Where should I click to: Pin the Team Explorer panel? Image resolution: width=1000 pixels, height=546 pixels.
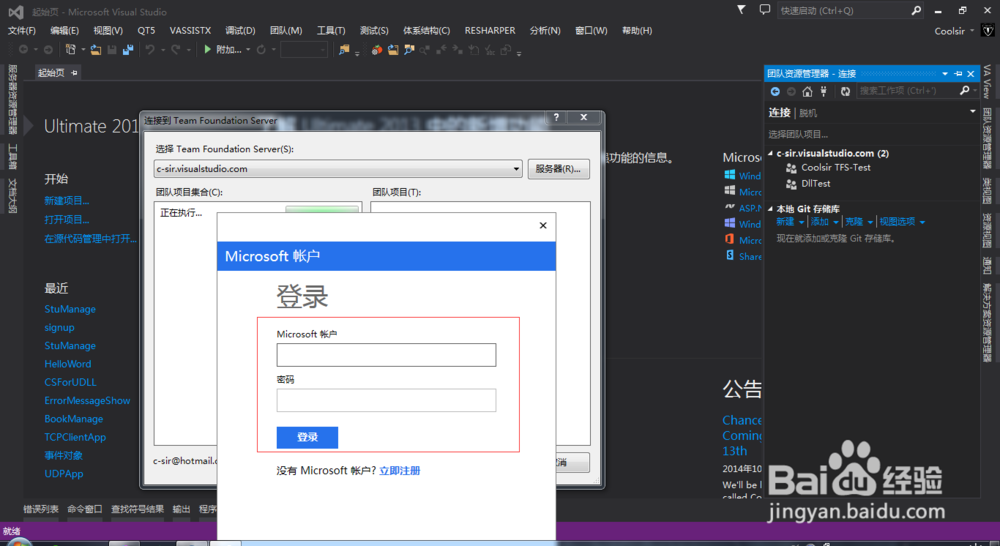tap(958, 74)
